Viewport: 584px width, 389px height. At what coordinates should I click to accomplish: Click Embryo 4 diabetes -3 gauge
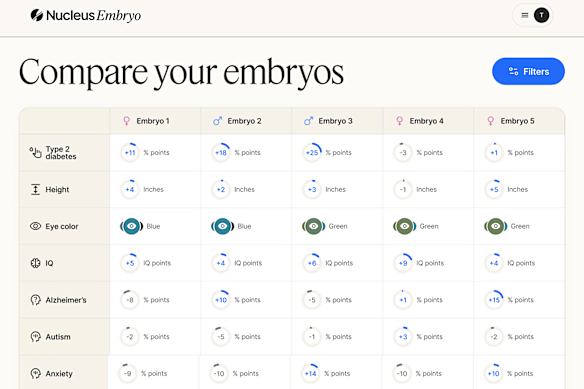click(x=403, y=152)
